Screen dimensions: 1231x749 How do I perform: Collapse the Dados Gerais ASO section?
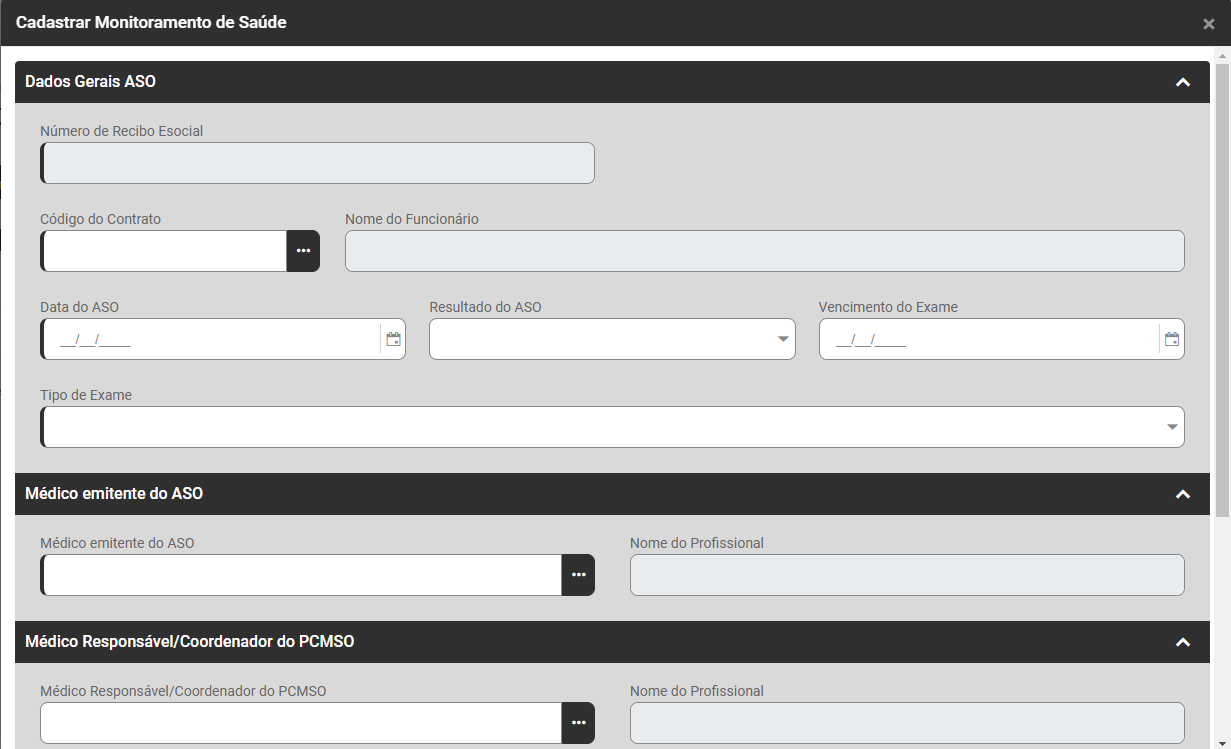(1183, 82)
